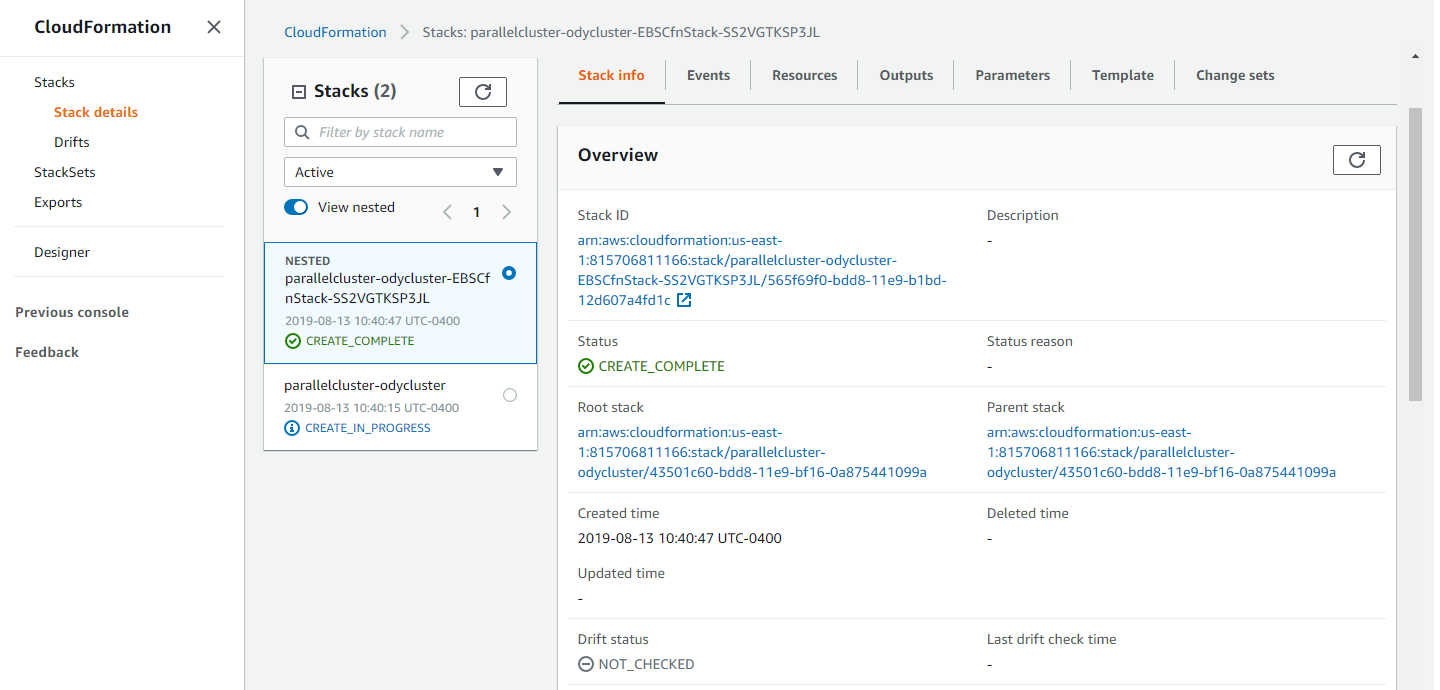Refresh the stacks list

[x=482, y=91]
